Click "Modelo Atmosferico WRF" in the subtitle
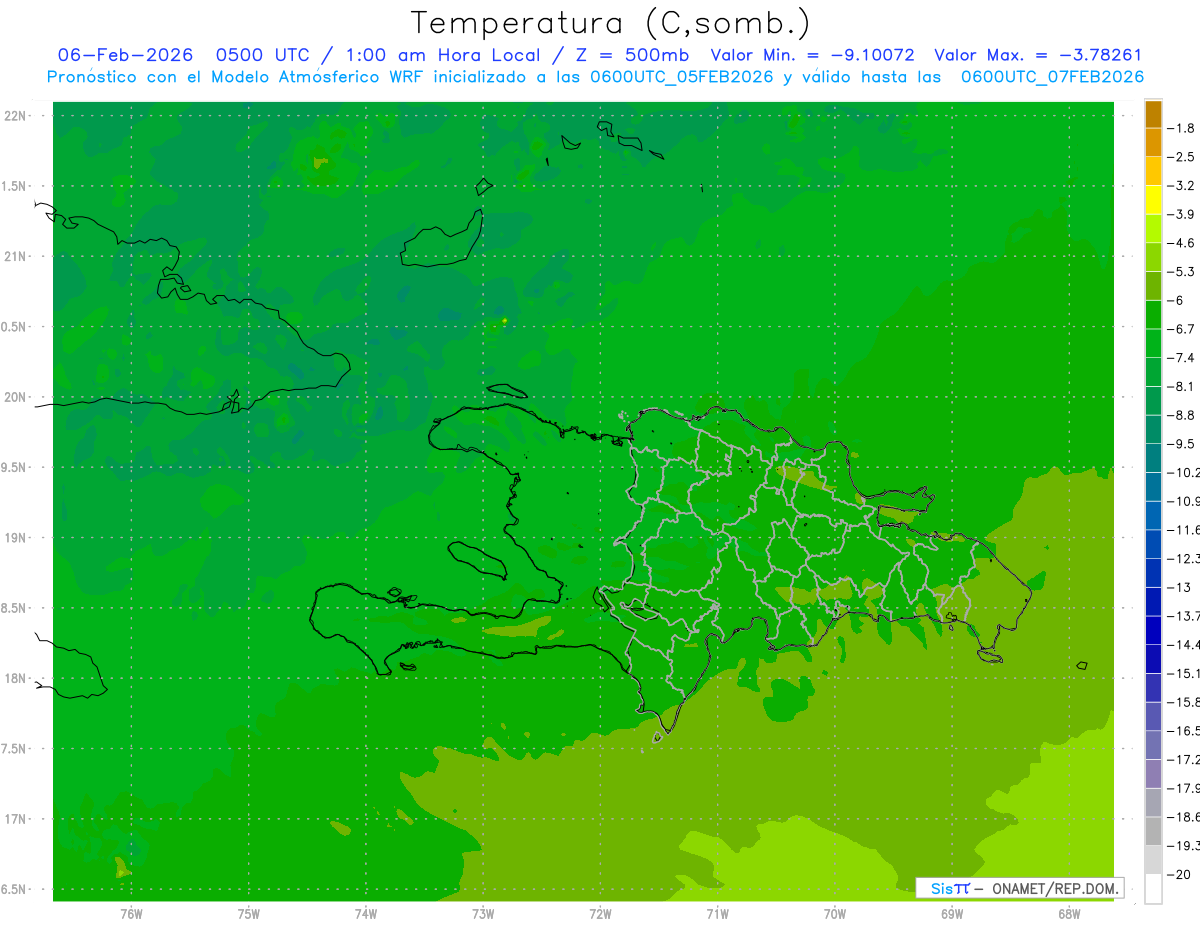This screenshot has height=927, width=1200. coord(313,77)
